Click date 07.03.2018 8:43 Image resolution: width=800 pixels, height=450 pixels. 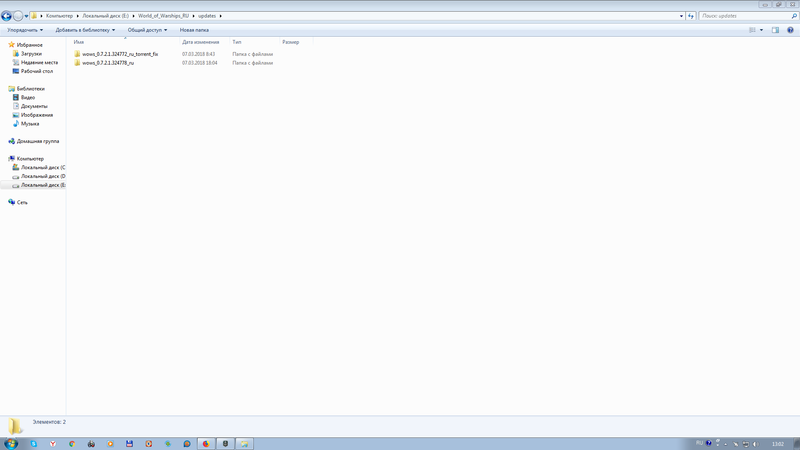pos(198,54)
